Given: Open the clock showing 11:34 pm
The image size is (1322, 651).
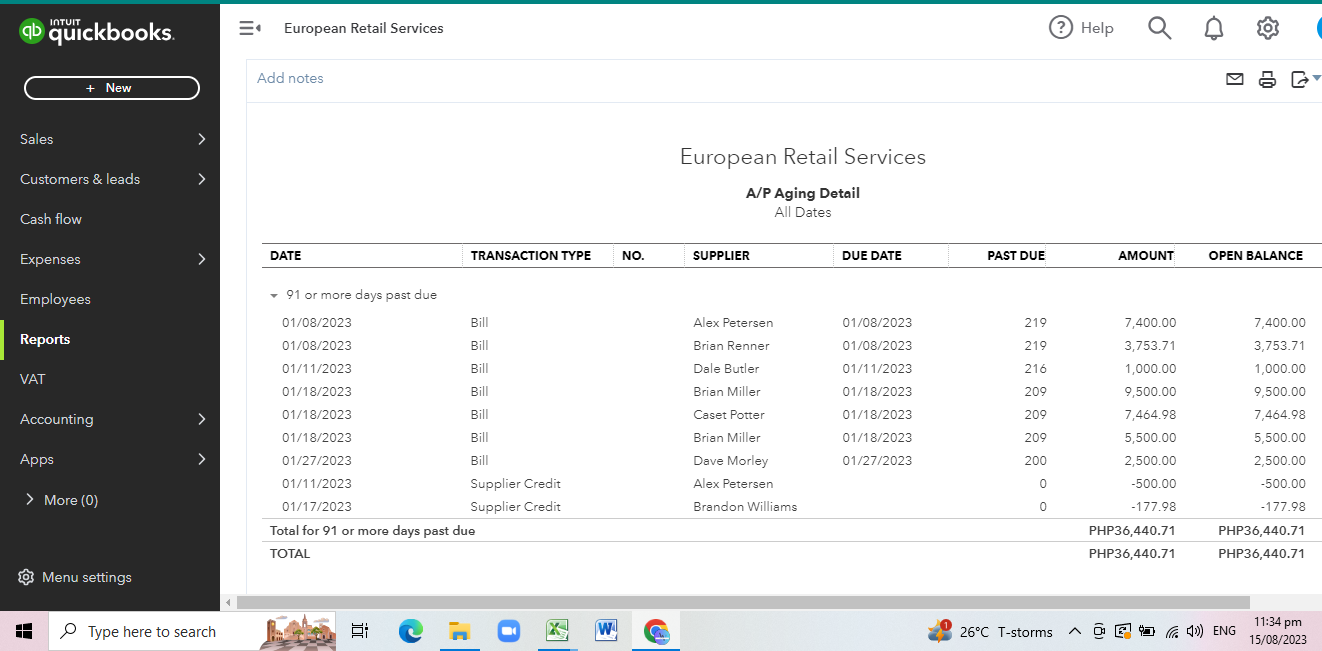Looking at the screenshot, I should (1278, 631).
